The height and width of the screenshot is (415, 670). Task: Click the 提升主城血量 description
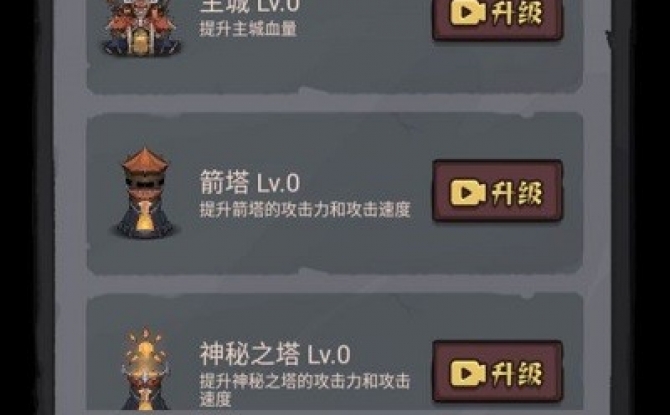[248, 29]
